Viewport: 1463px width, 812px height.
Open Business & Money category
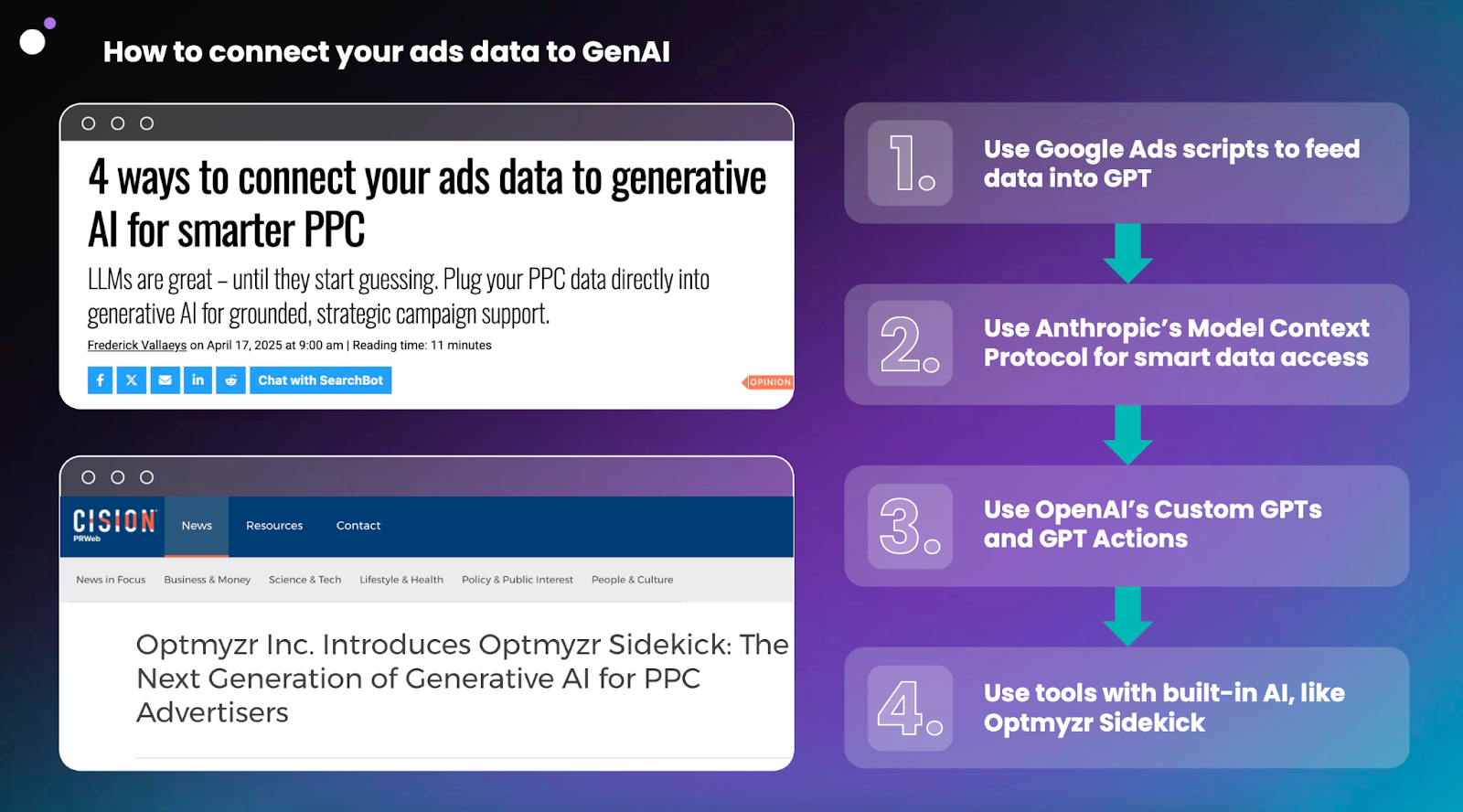coord(208,580)
